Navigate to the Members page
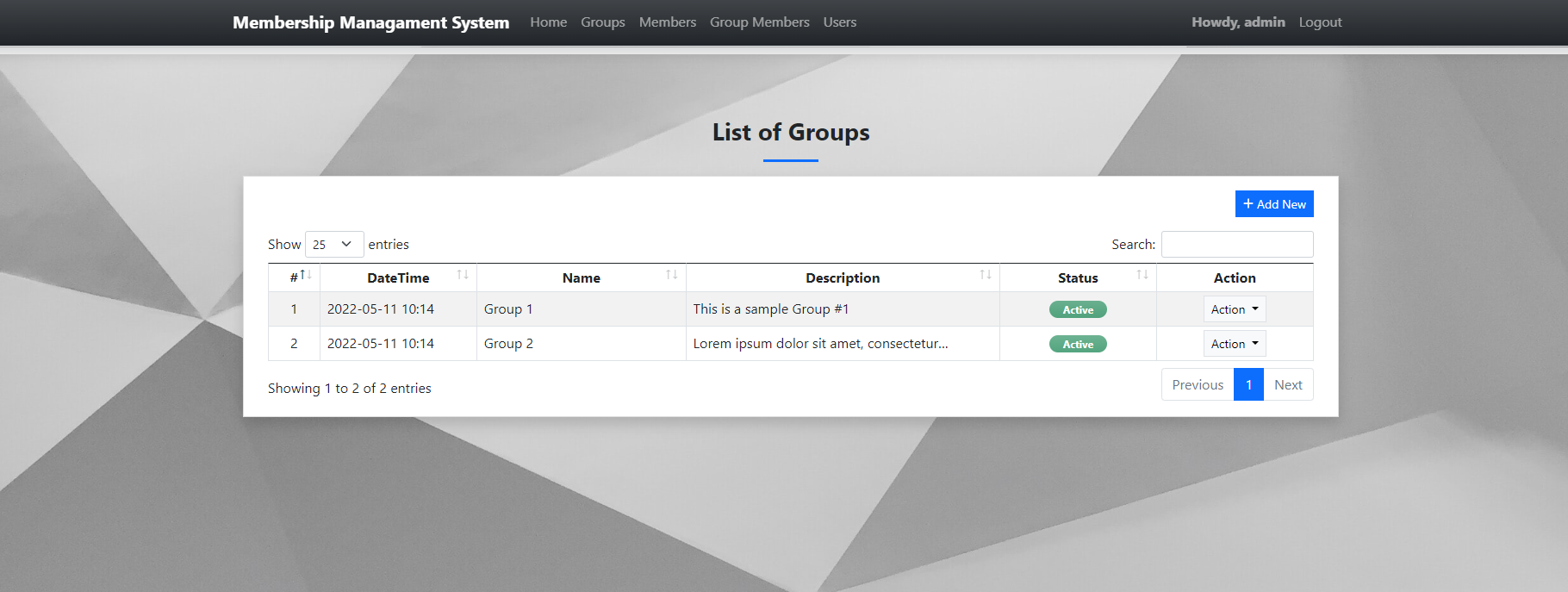Viewport: 1568px width, 592px height. [667, 22]
